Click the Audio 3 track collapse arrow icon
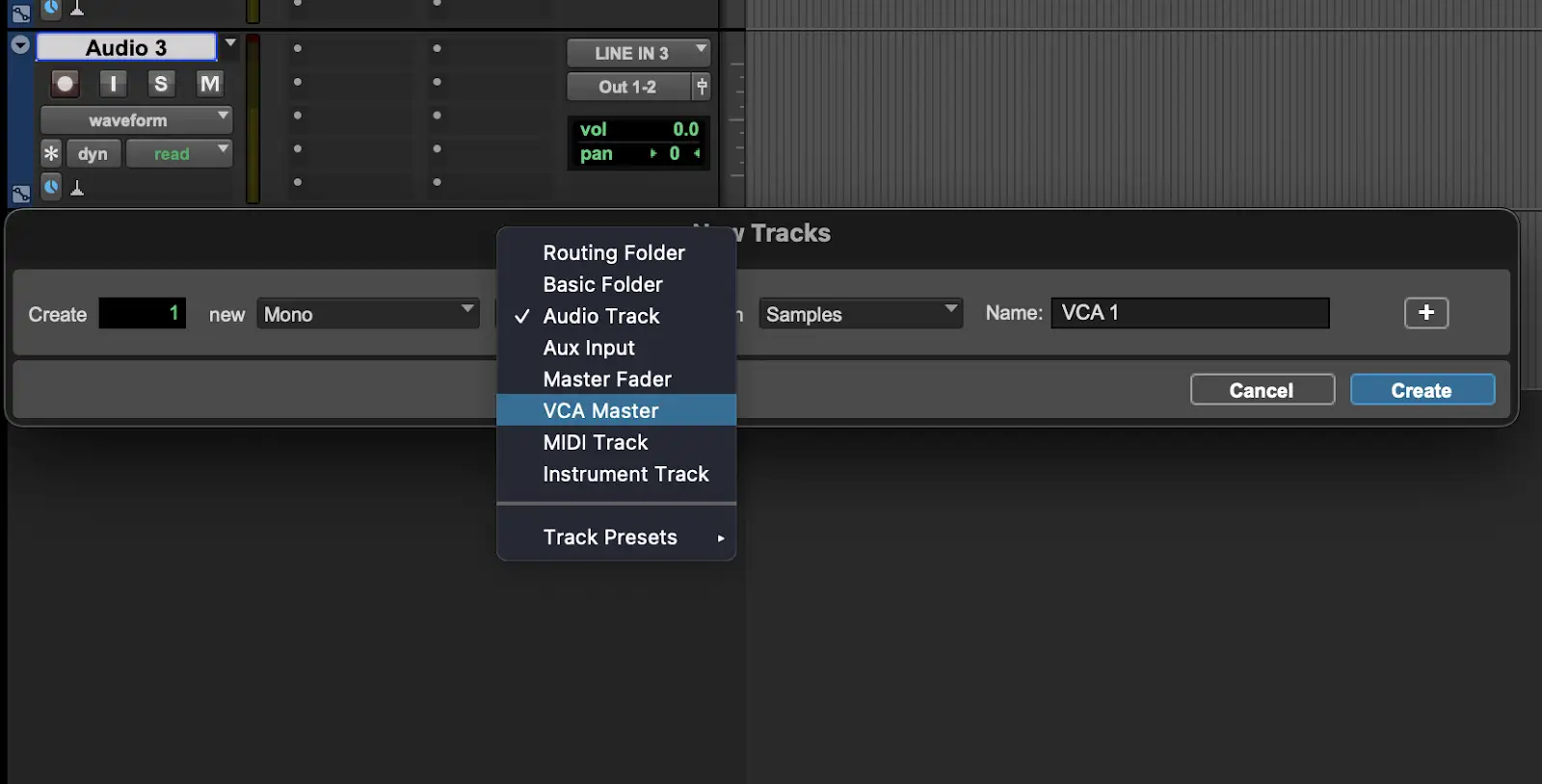 pos(19,45)
